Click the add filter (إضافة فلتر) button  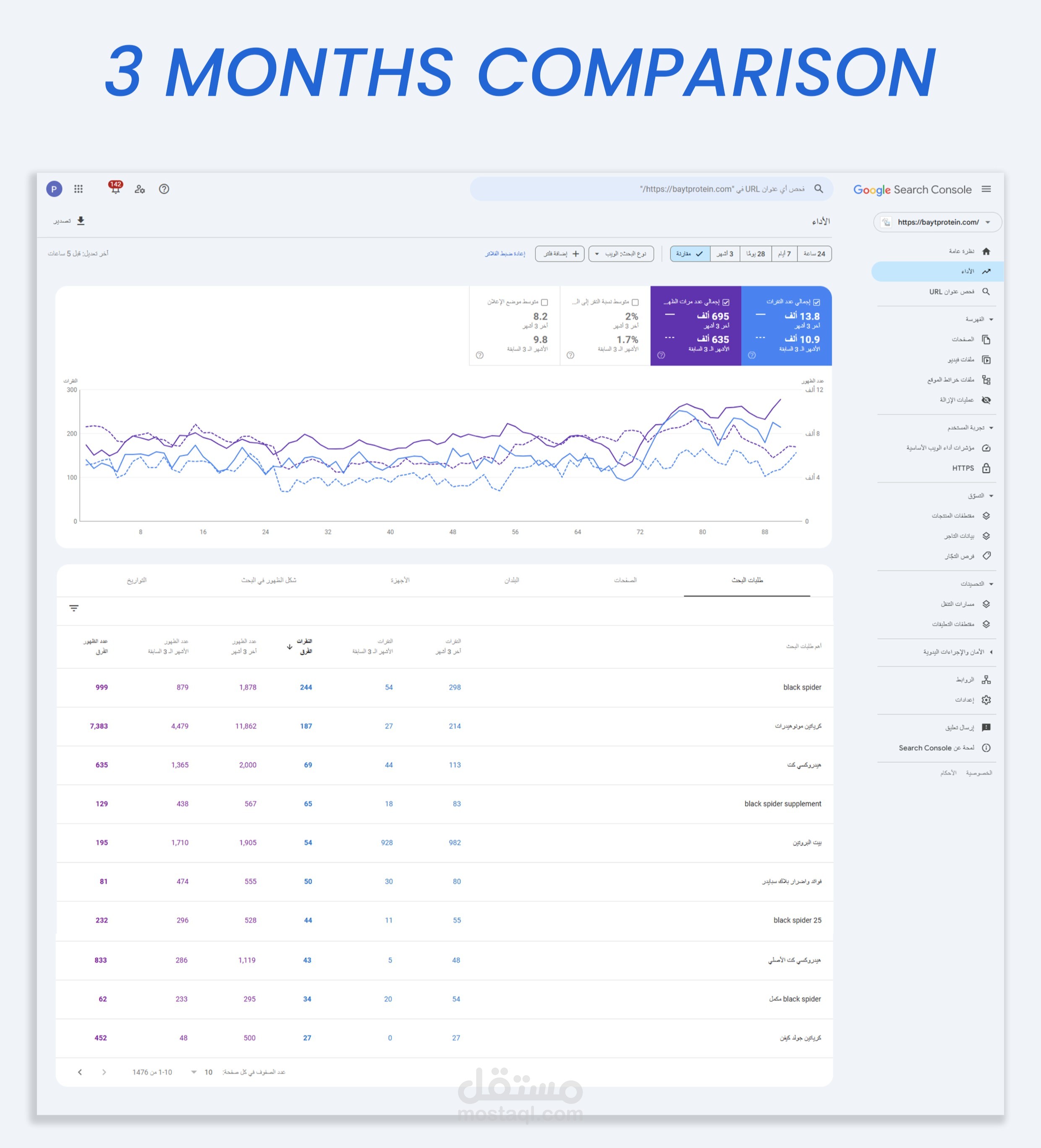(560, 254)
